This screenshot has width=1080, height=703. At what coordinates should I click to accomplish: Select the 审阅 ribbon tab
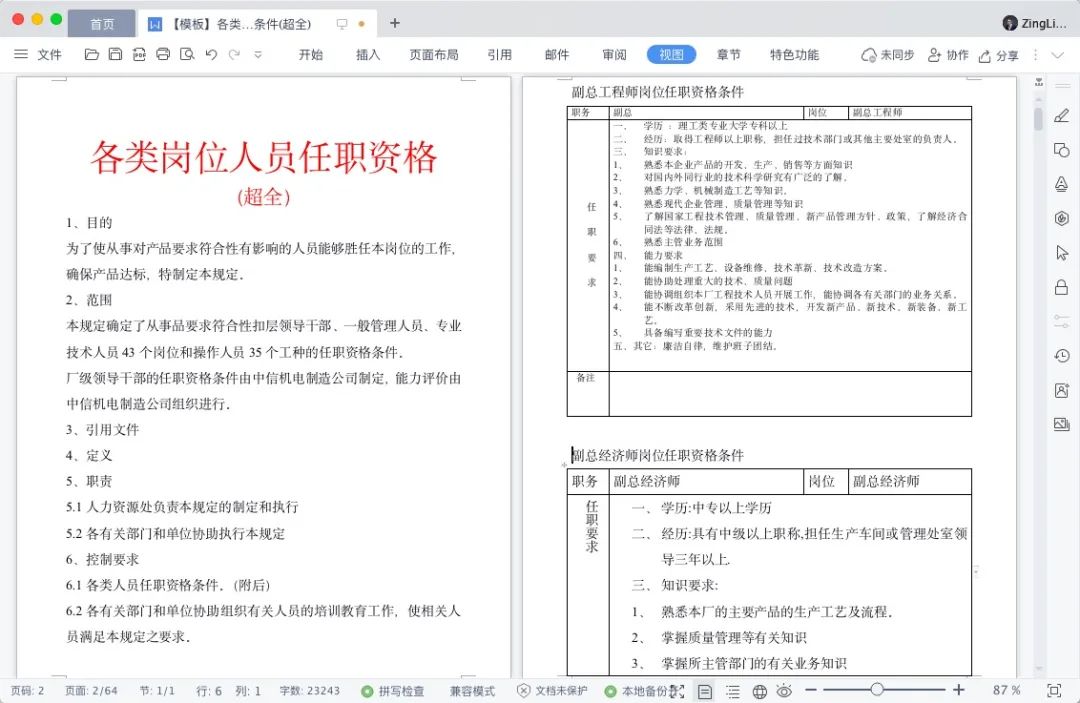pos(614,54)
